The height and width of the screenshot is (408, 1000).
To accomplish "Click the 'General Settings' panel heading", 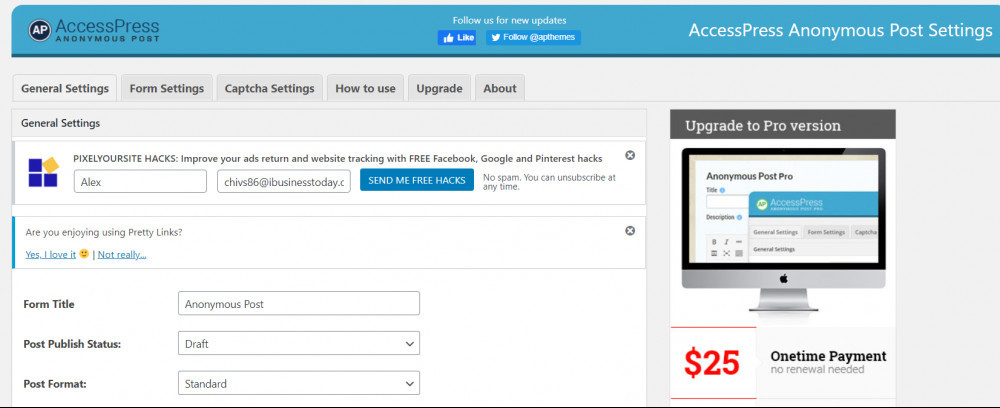I will click(x=61, y=123).
